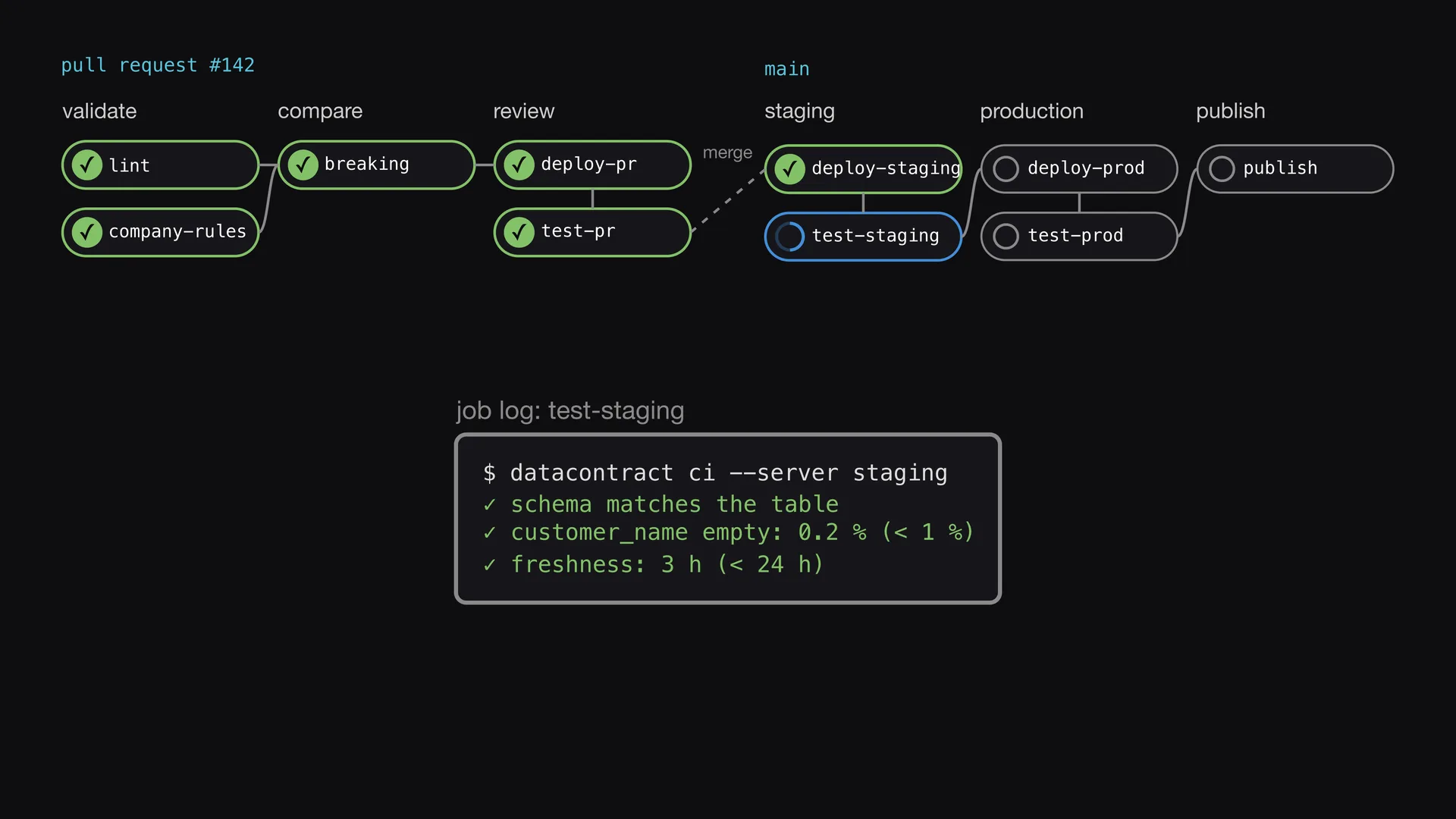Open the breaking job
Viewport: 1456px width, 819px height.
[x=377, y=165]
